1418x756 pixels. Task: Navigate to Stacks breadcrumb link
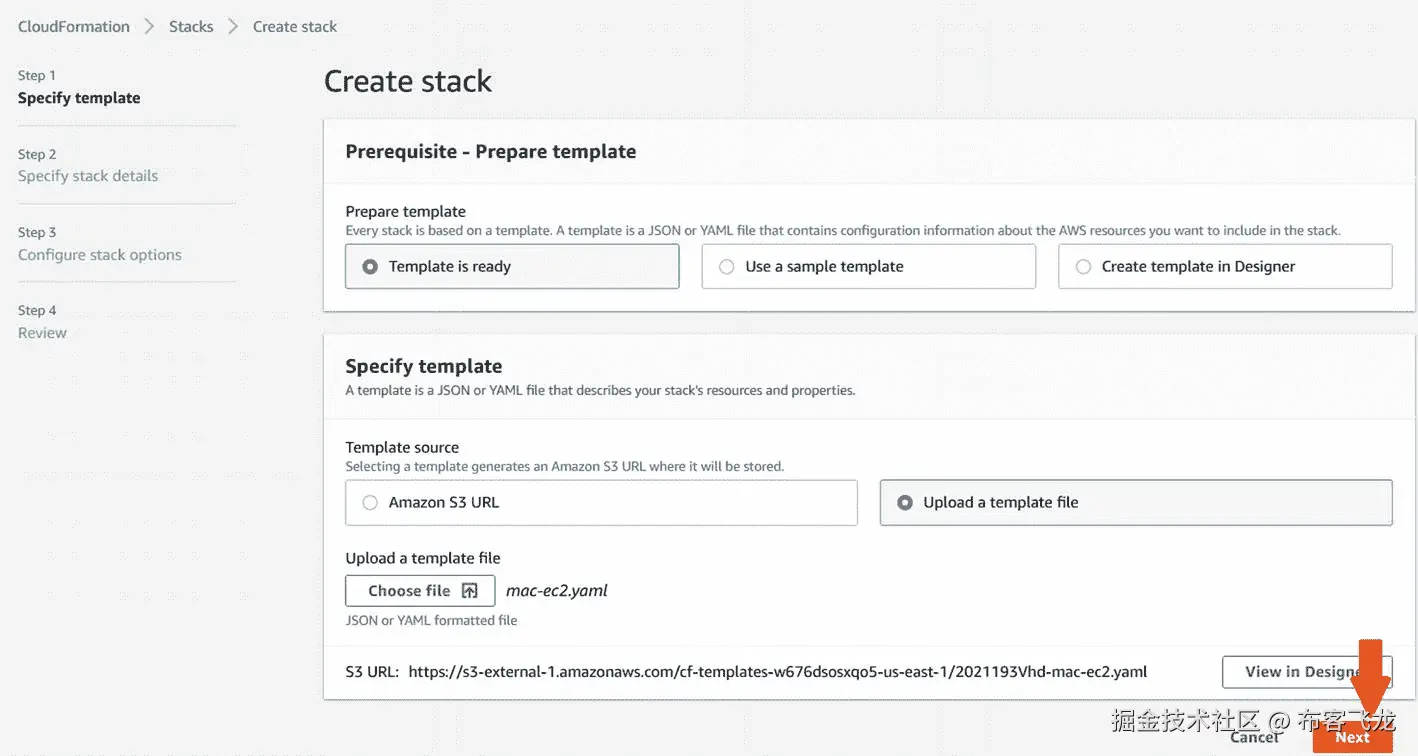tap(191, 27)
